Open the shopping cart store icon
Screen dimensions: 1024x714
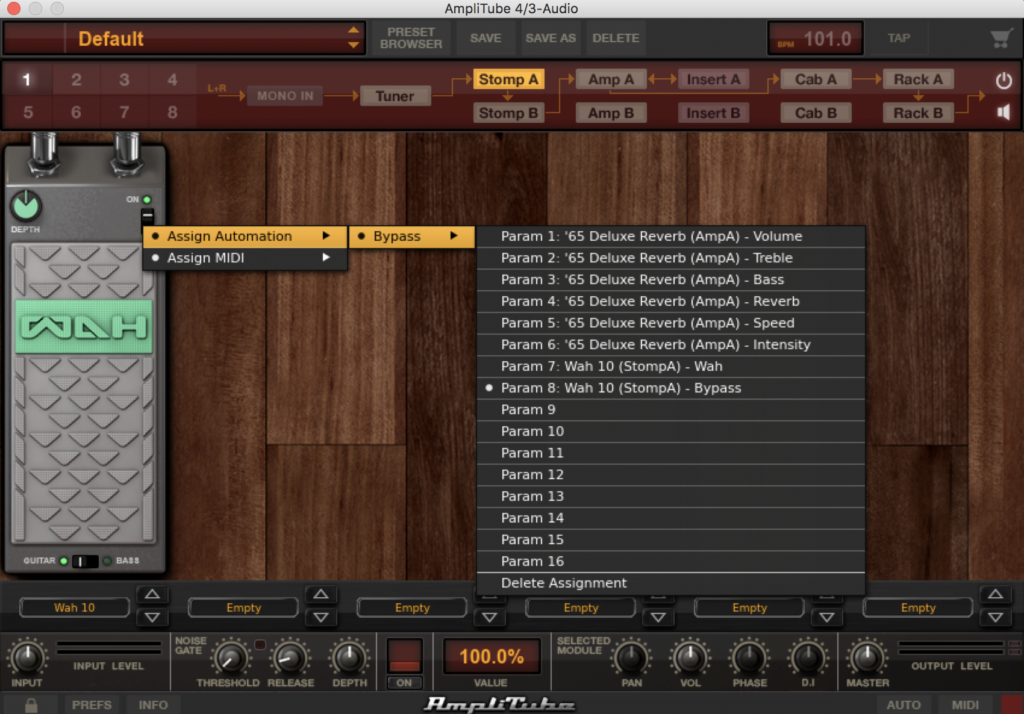pyautogui.click(x=1000, y=39)
